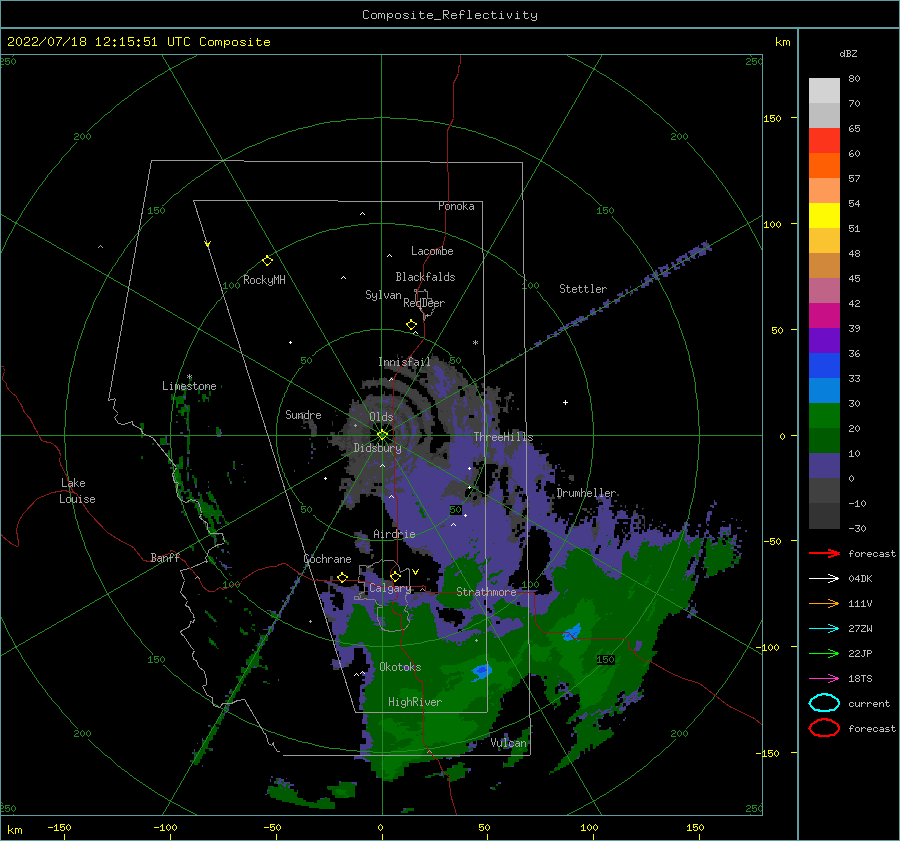The image size is (900, 841).
Task: Click the Banff label
Action: [165, 558]
